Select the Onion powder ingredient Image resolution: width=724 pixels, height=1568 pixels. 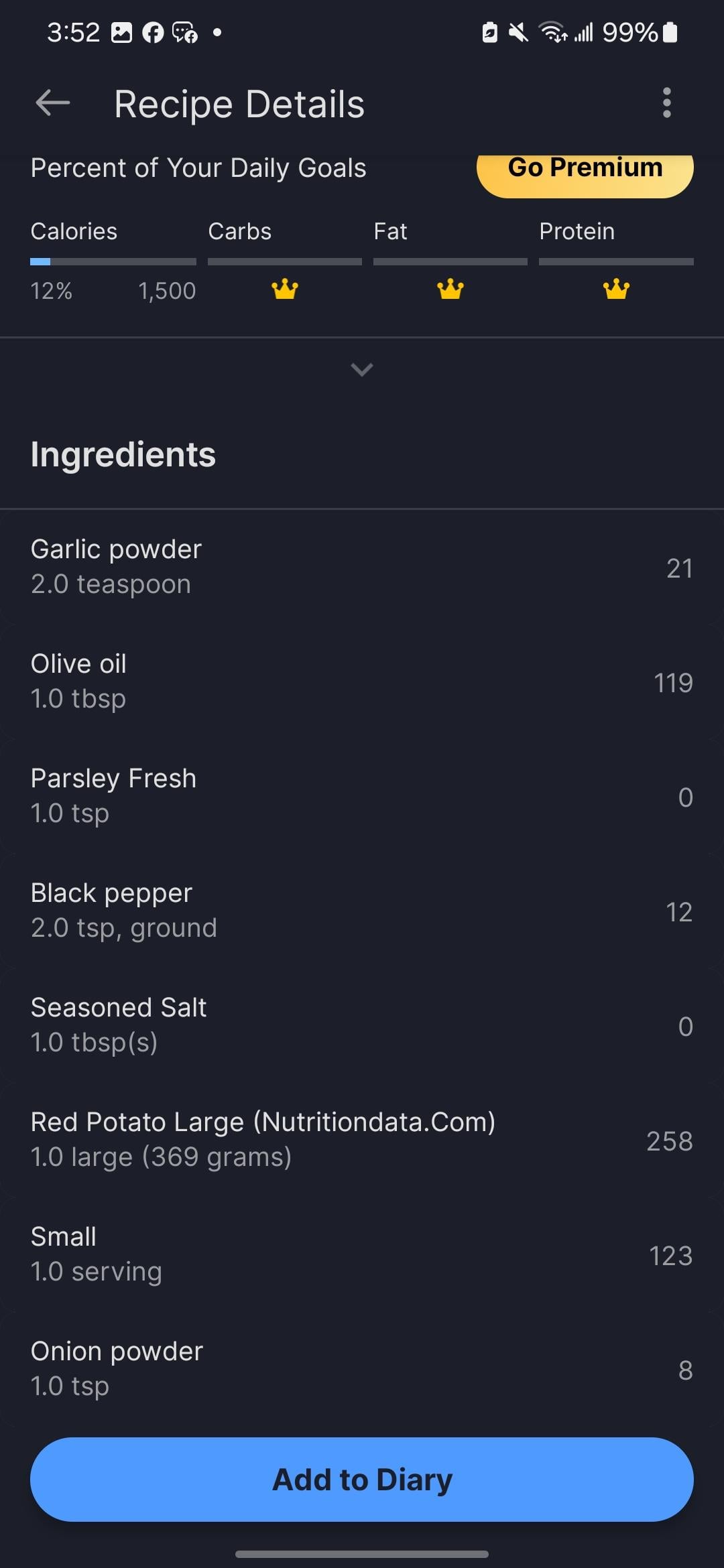click(362, 1369)
